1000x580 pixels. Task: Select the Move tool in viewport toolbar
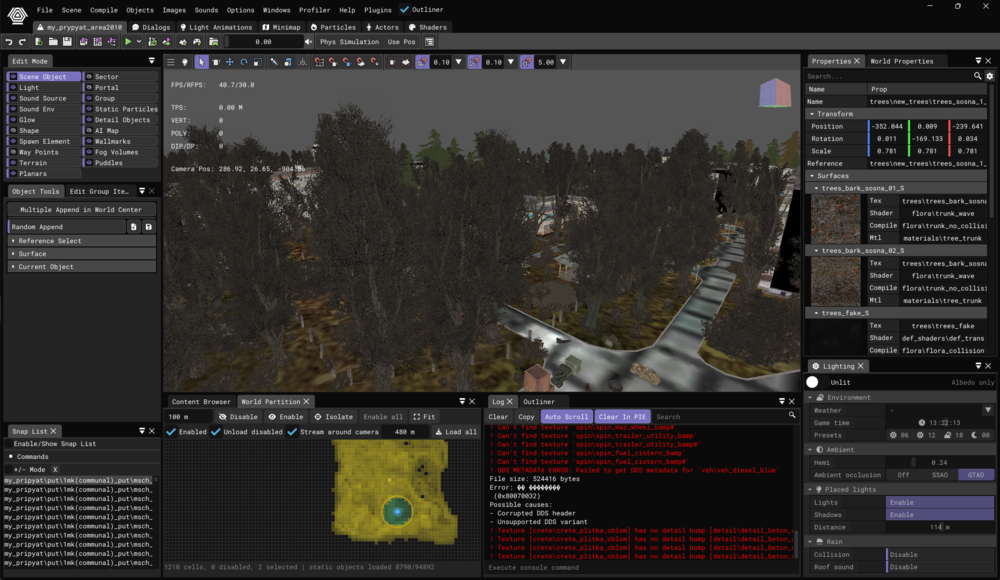[230, 62]
